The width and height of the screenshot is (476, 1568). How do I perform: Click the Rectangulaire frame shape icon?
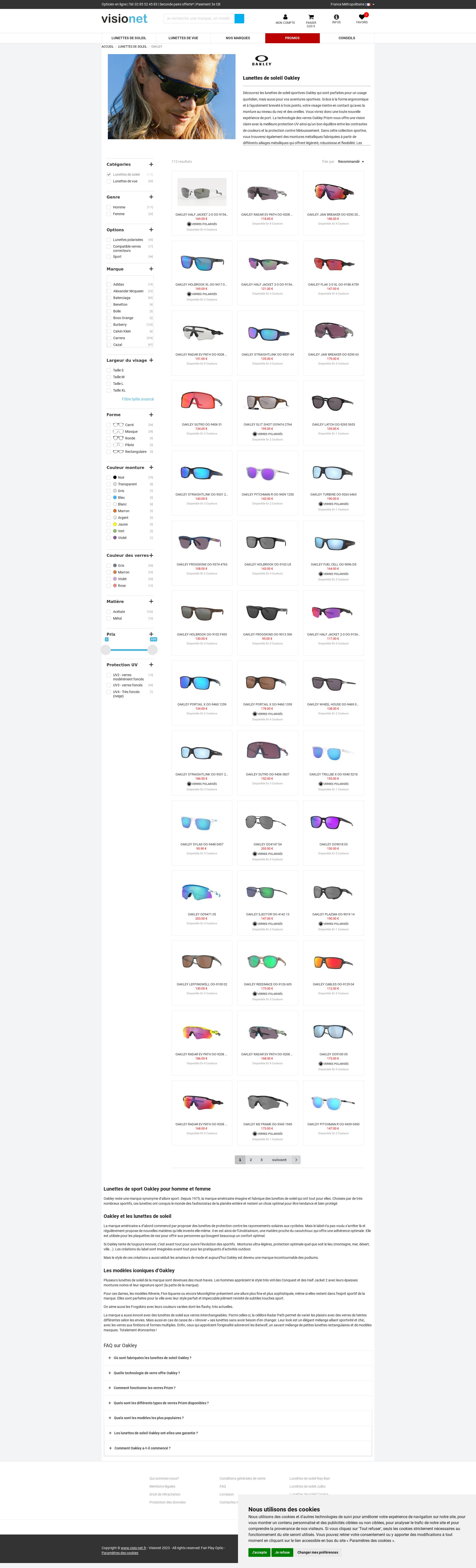[119, 452]
